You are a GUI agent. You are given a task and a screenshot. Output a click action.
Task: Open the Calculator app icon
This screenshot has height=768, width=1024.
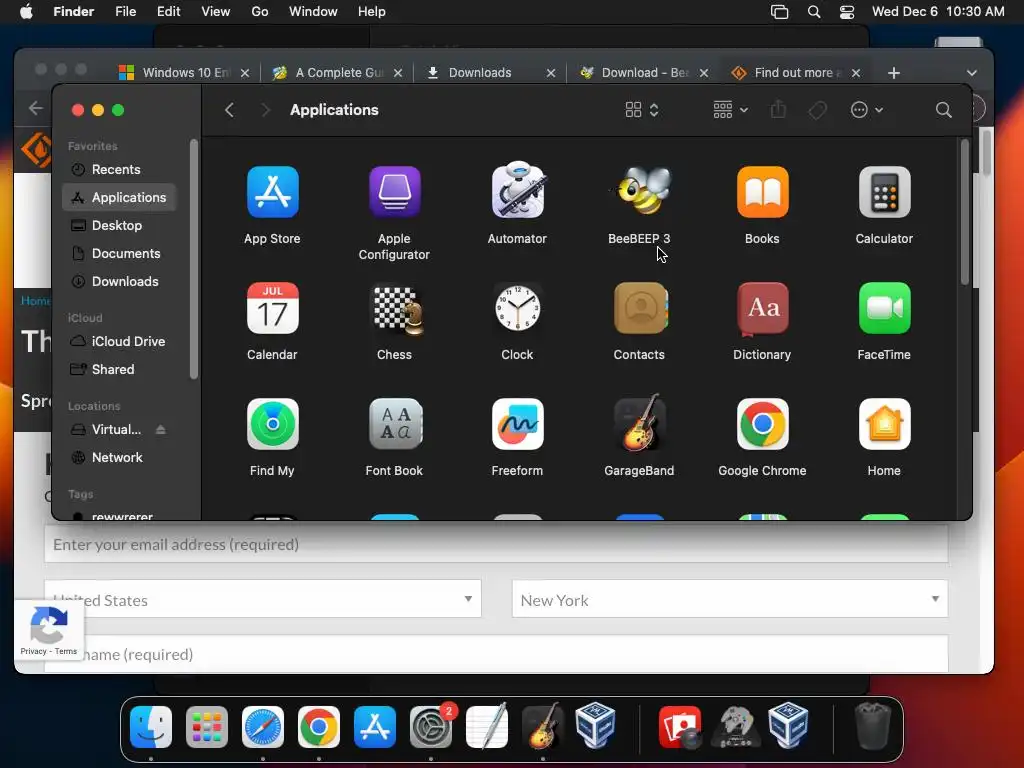pos(884,192)
